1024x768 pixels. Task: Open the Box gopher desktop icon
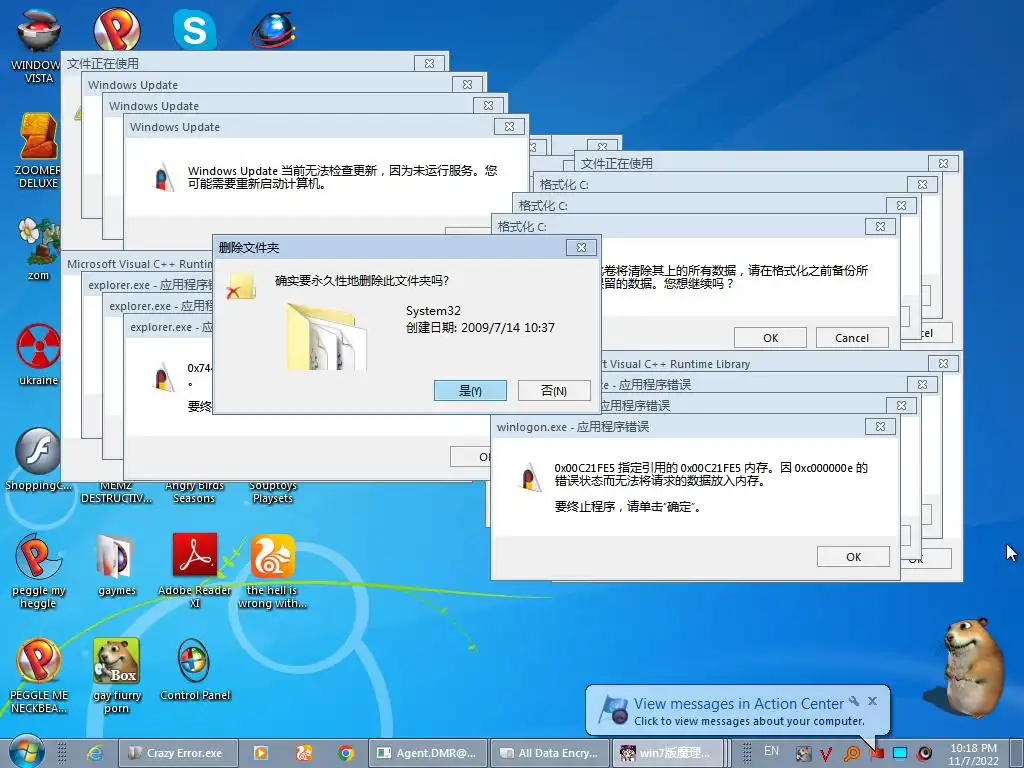[117, 676]
